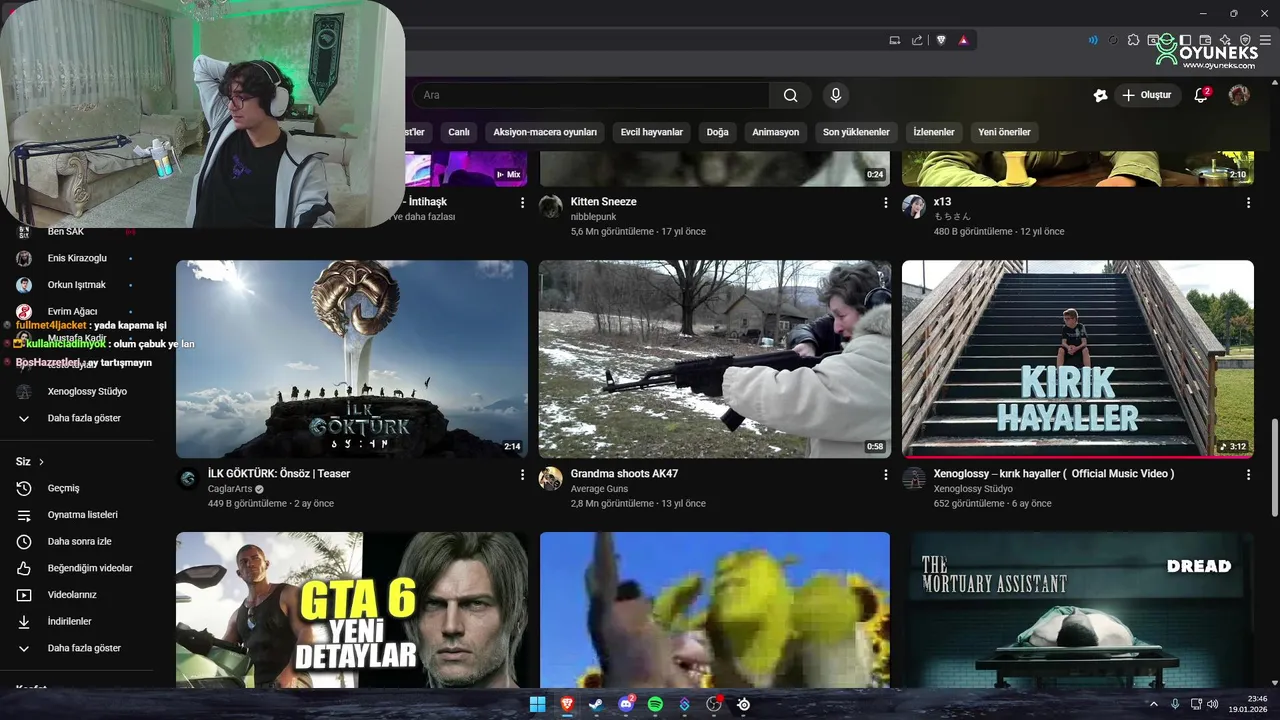Click the share page icon in address bar
Viewport: 1280px width, 720px height.
click(x=917, y=40)
